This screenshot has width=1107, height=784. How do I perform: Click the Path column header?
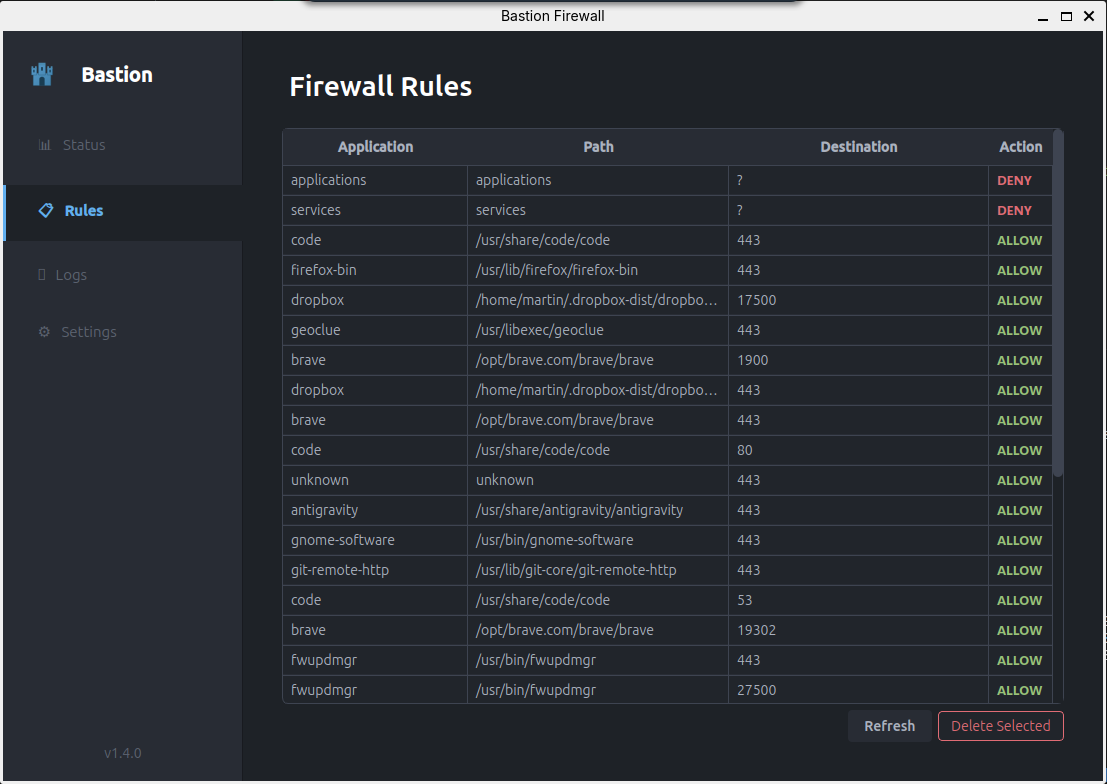[598, 147]
